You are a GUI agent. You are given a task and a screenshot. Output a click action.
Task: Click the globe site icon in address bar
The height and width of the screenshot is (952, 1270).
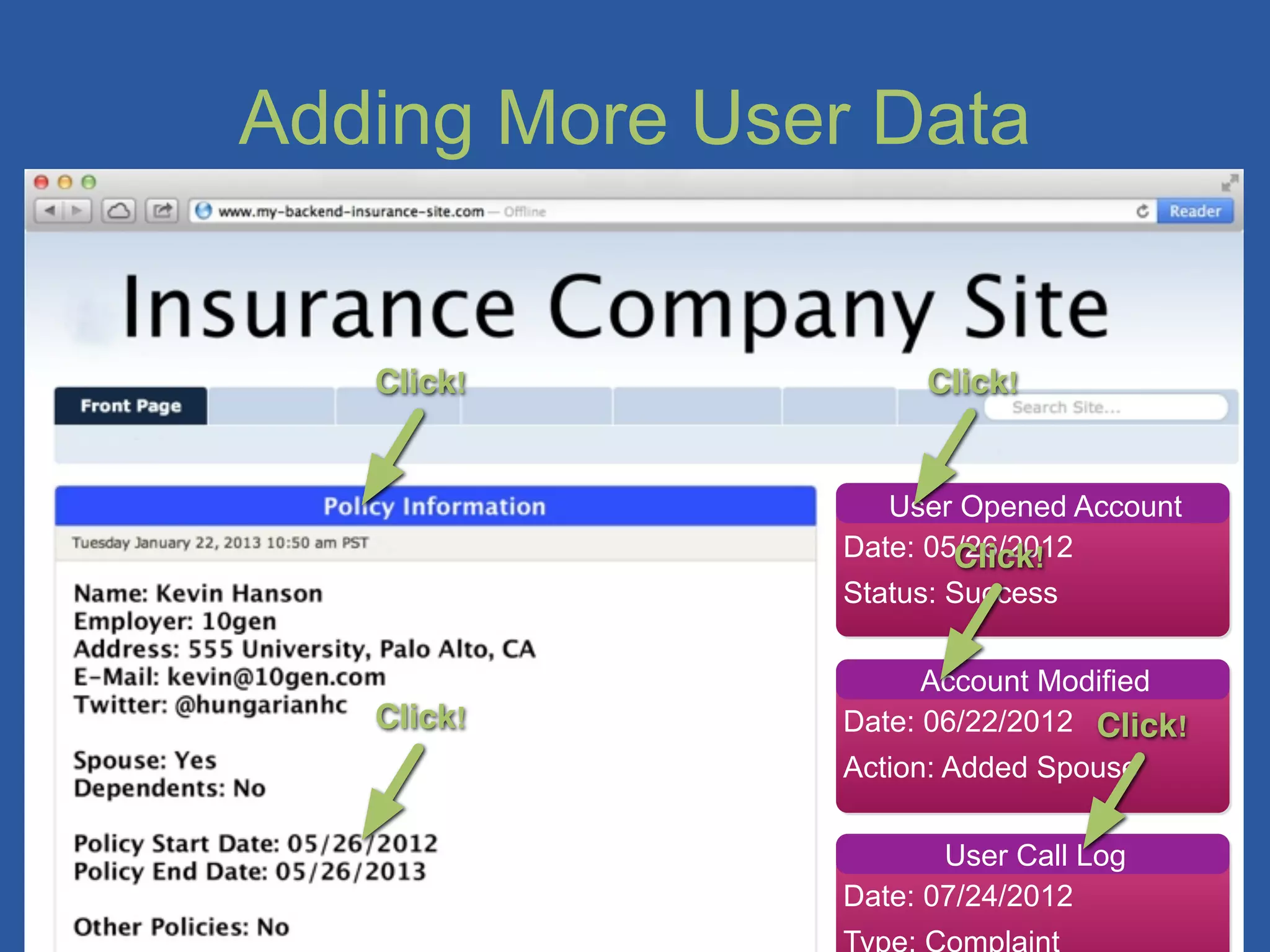tap(203, 211)
